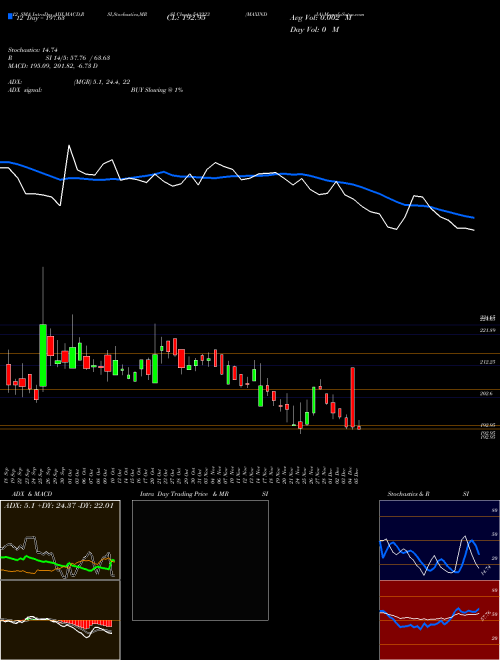Click the '(MGR) 5.1, 24.4, 22' ADX values
This screenshot has width=500, height=660.
pos(102,82)
